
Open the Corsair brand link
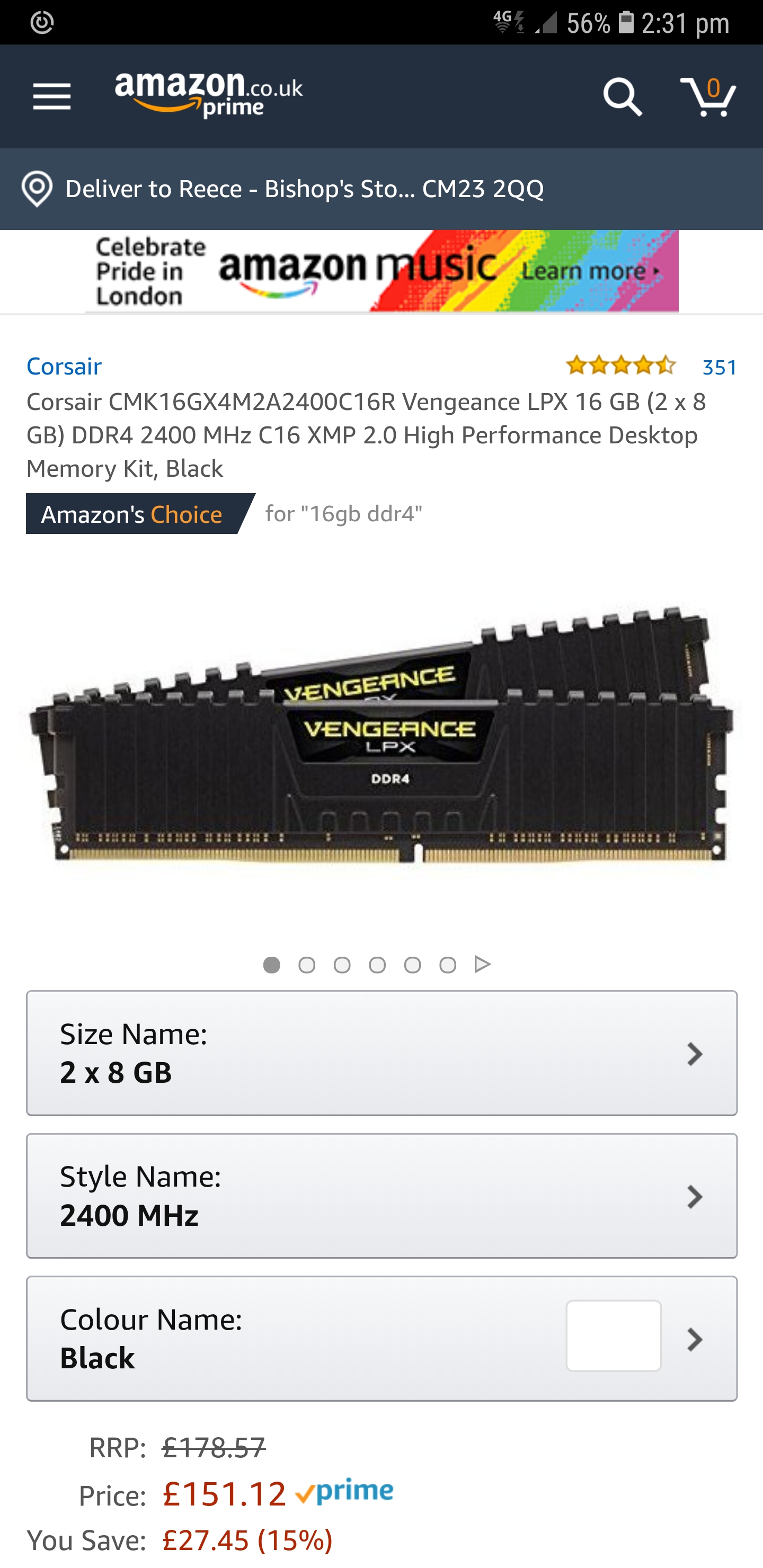tap(64, 366)
